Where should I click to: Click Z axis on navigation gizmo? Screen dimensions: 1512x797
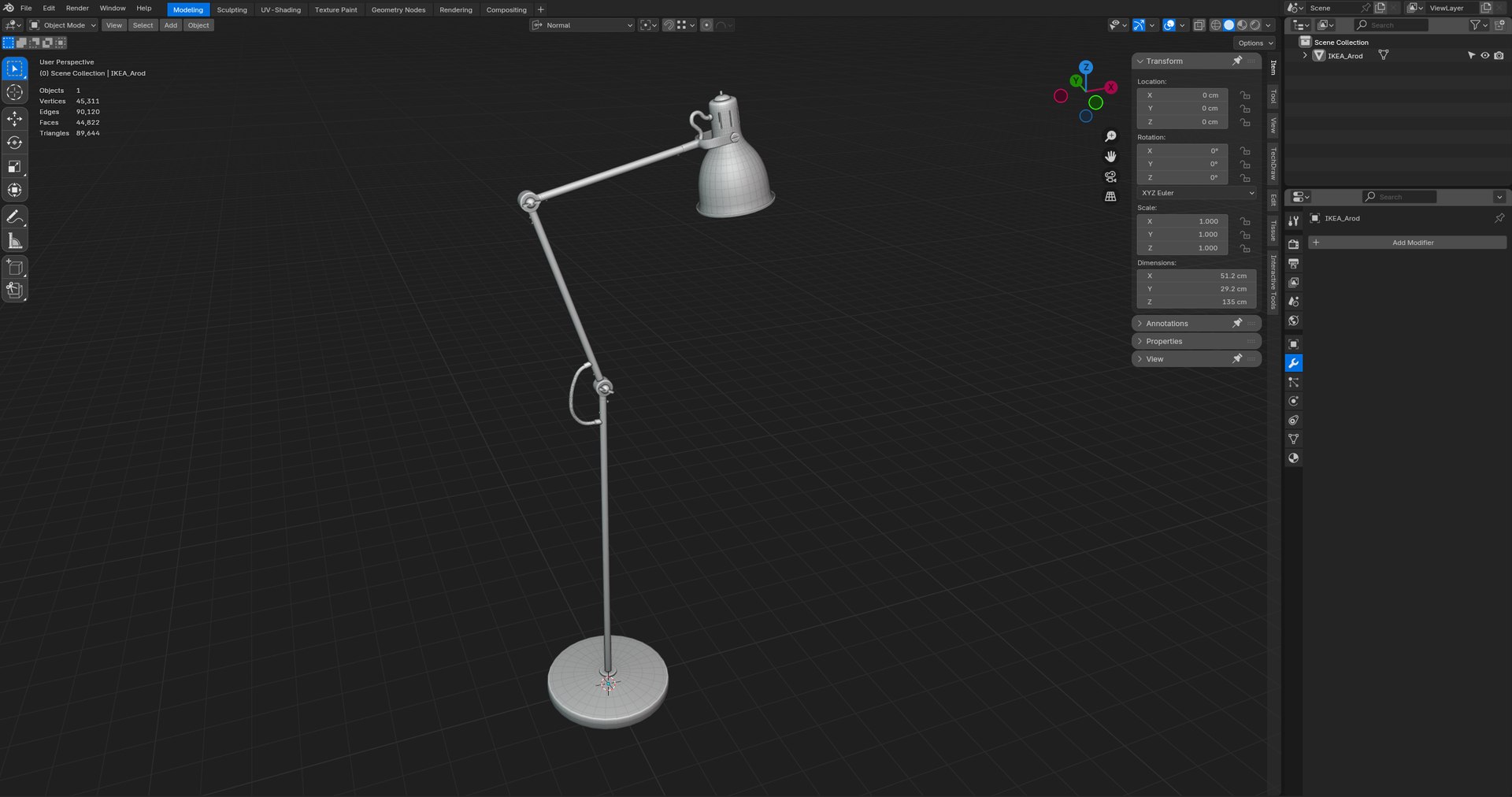click(1086, 67)
